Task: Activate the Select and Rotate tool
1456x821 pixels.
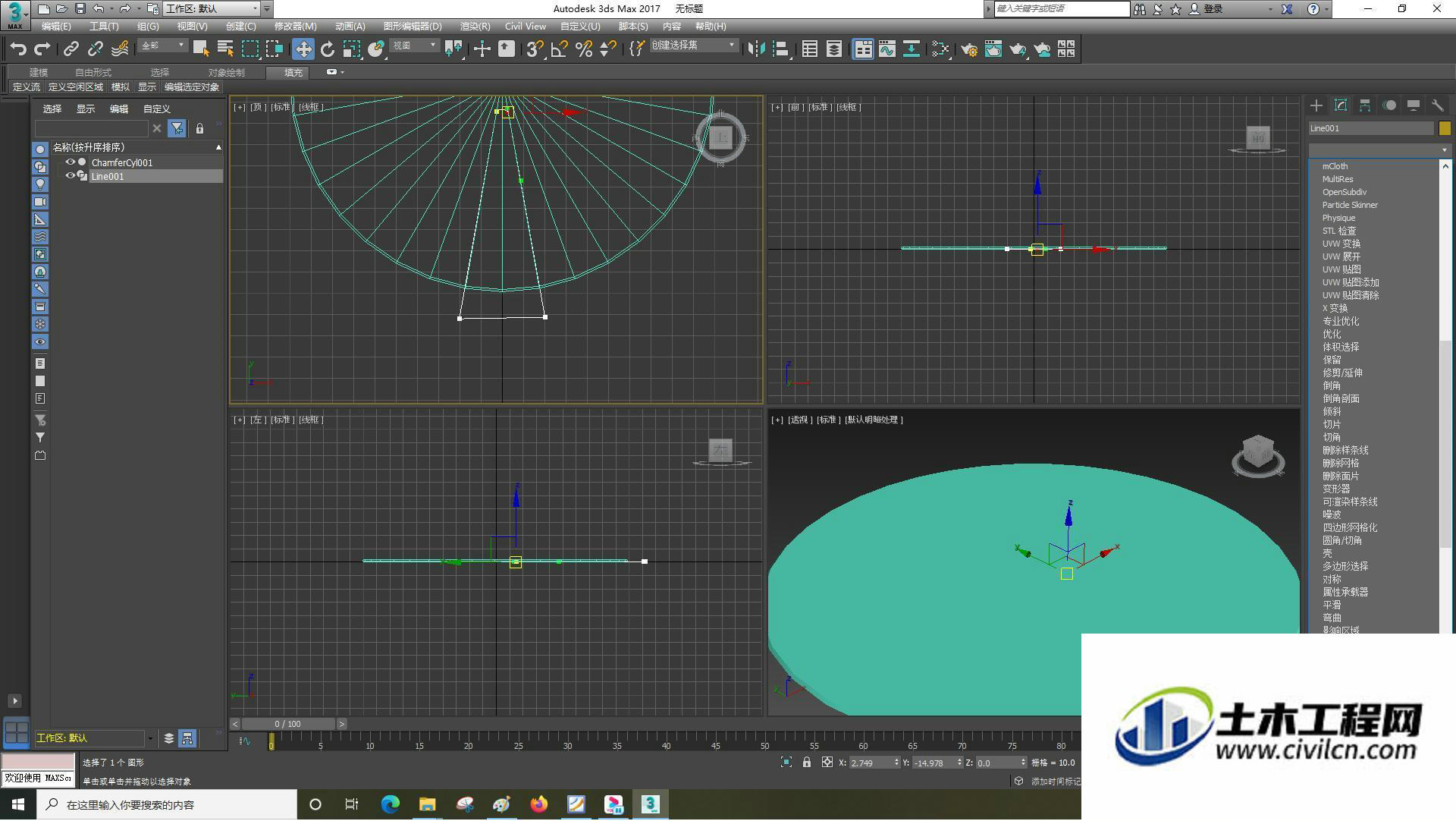Action: tap(328, 49)
